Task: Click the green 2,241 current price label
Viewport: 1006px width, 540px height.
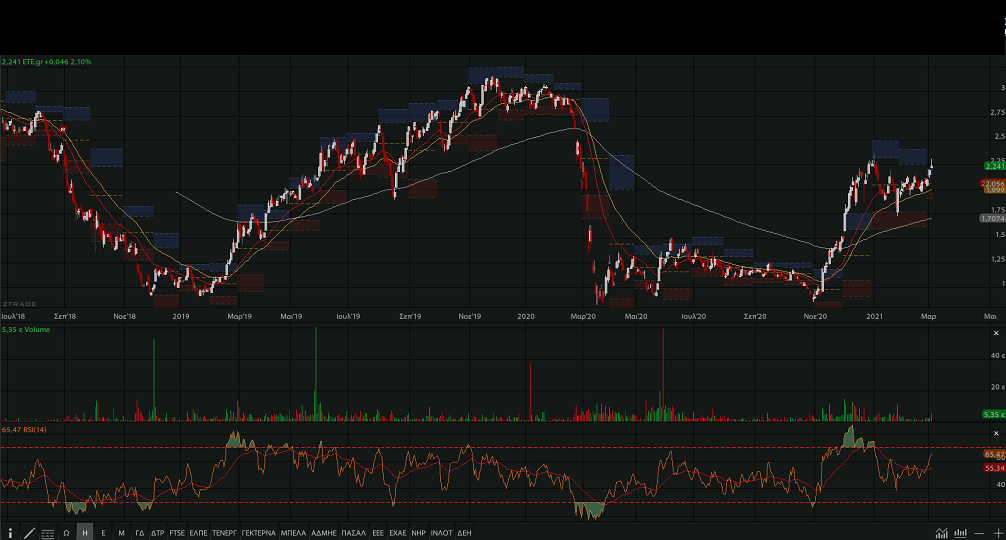Action: click(992, 167)
